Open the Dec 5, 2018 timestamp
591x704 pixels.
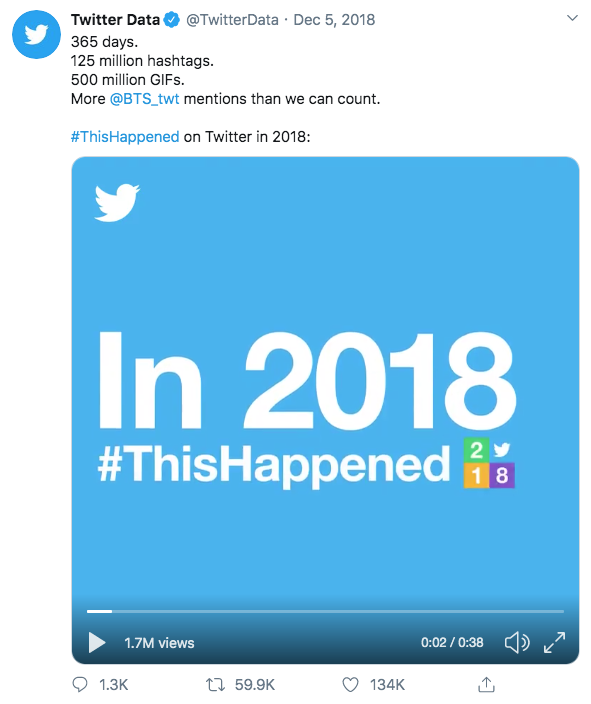point(334,20)
